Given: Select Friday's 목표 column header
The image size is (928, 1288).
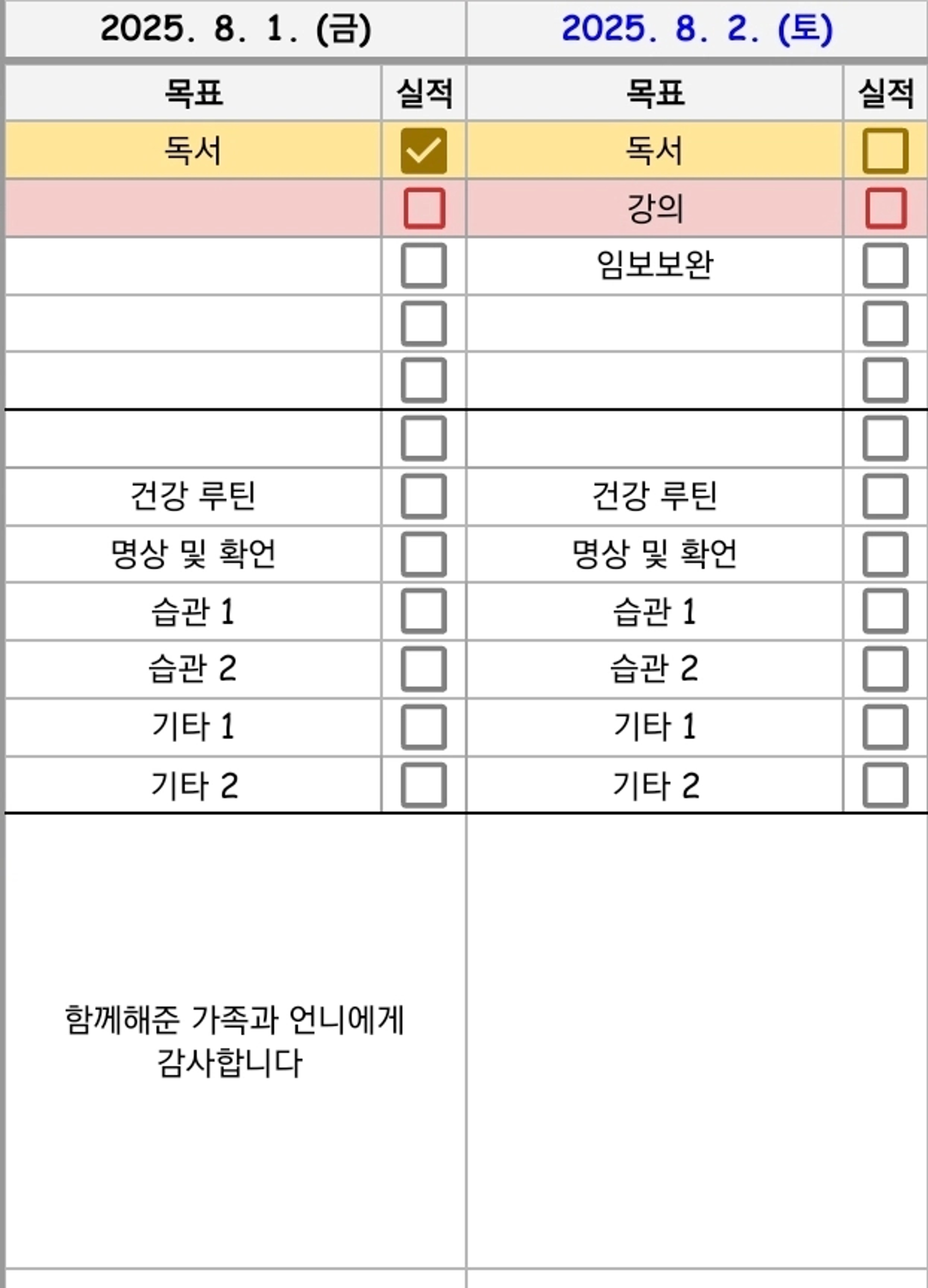Looking at the screenshot, I should point(193,93).
